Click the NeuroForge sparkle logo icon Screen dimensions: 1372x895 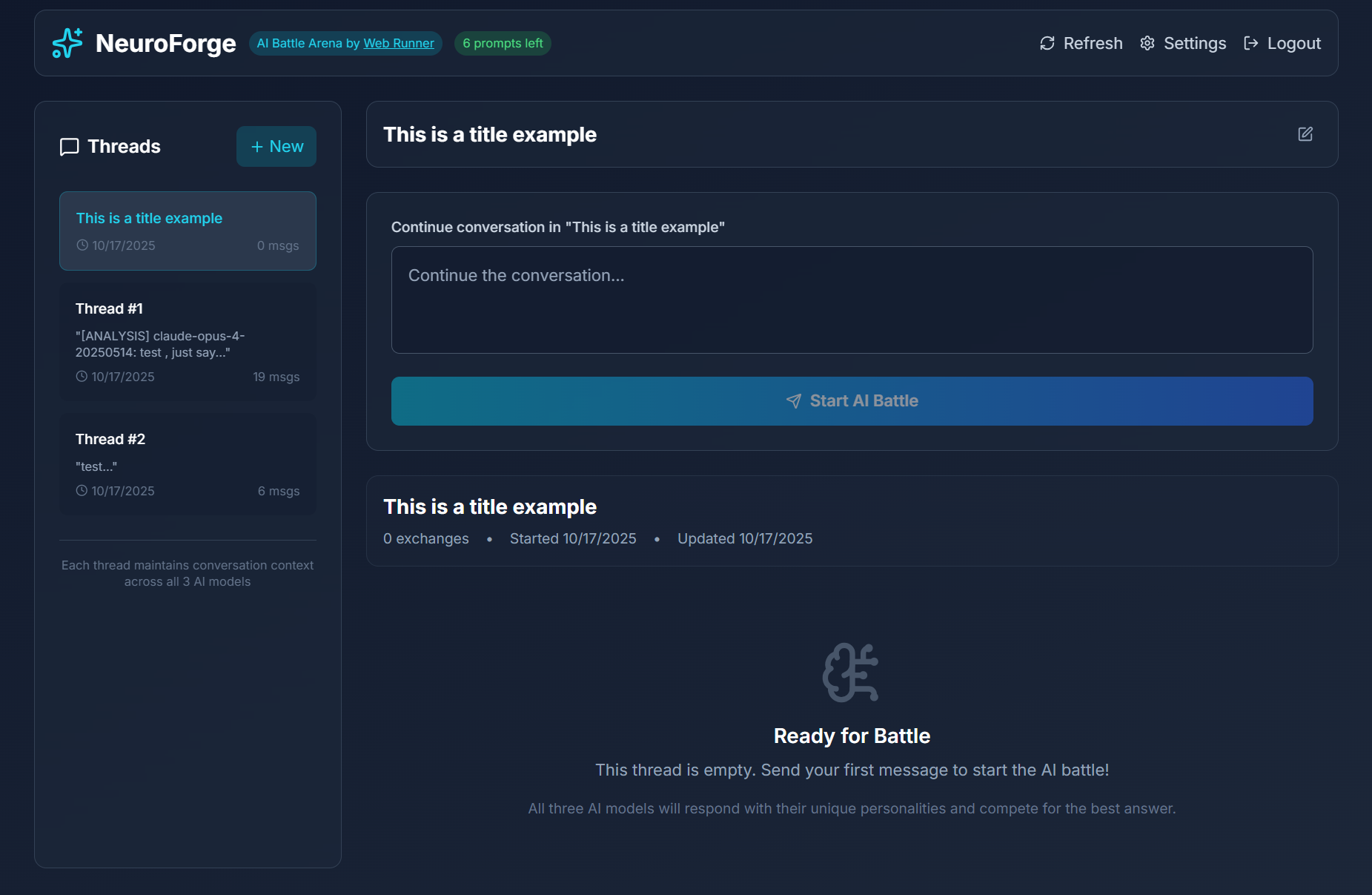66,43
